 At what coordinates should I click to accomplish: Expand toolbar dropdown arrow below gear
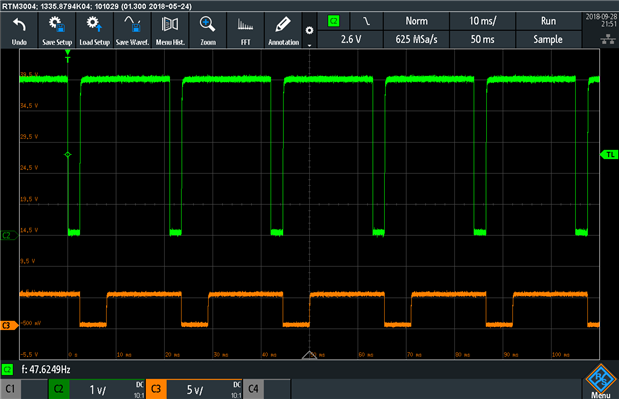(x=310, y=45)
